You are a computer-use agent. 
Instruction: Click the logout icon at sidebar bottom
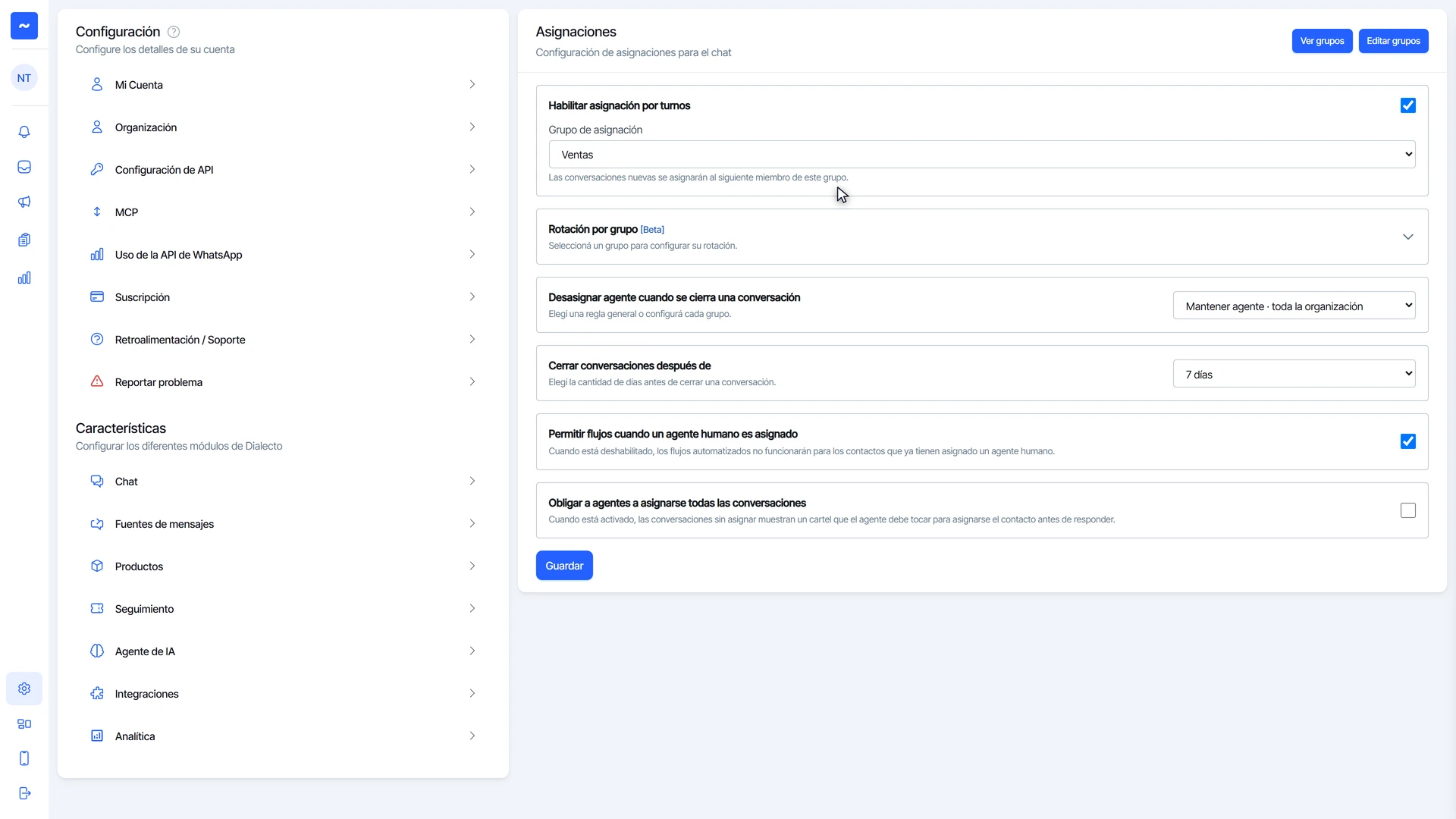click(x=24, y=793)
